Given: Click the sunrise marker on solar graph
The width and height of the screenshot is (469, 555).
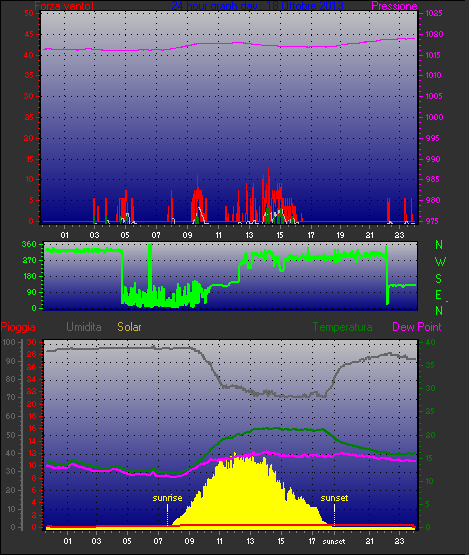Looking at the screenshot, I should [167, 498].
